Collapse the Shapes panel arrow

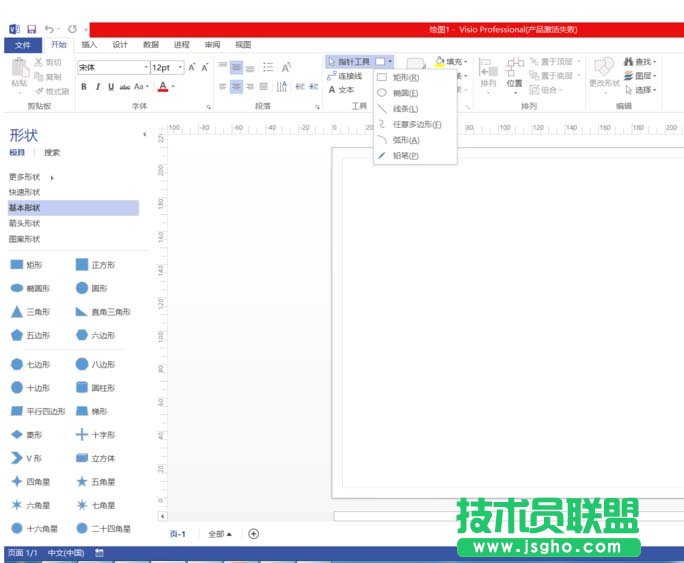(x=144, y=134)
